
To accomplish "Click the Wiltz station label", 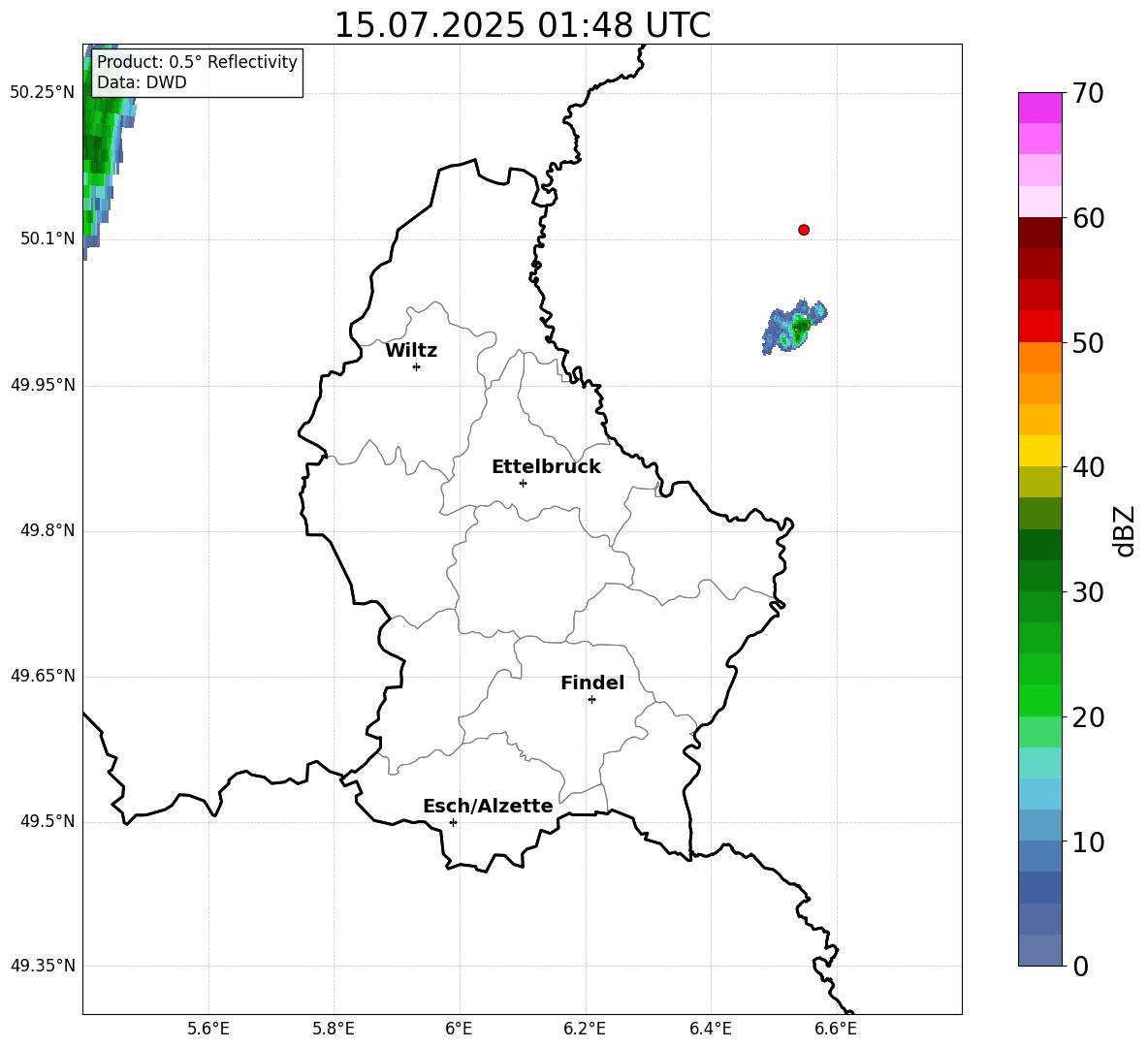I will click(x=411, y=351).
